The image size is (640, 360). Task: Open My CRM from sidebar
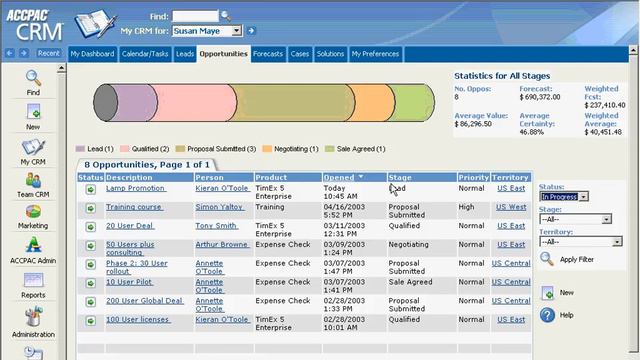tap(33, 147)
